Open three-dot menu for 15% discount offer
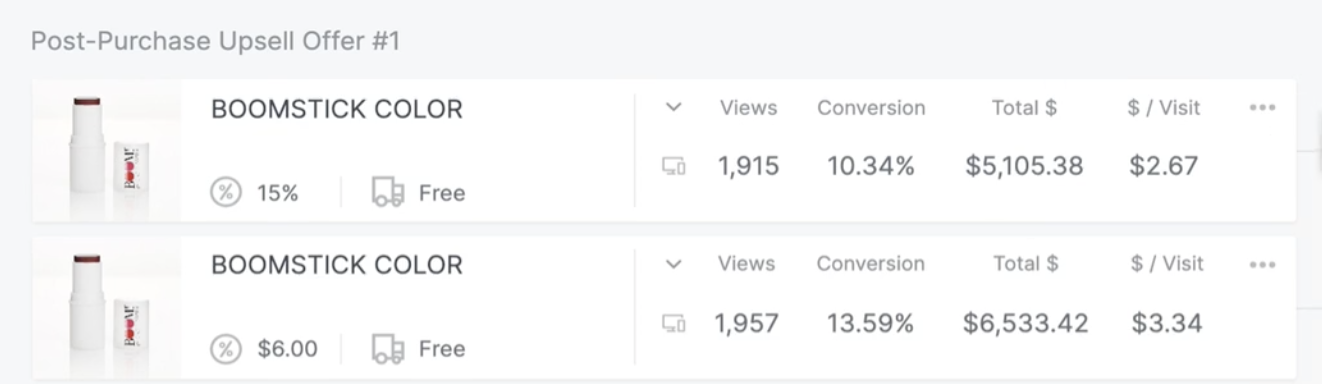The height and width of the screenshot is (384, 1322). (1262, 108)
